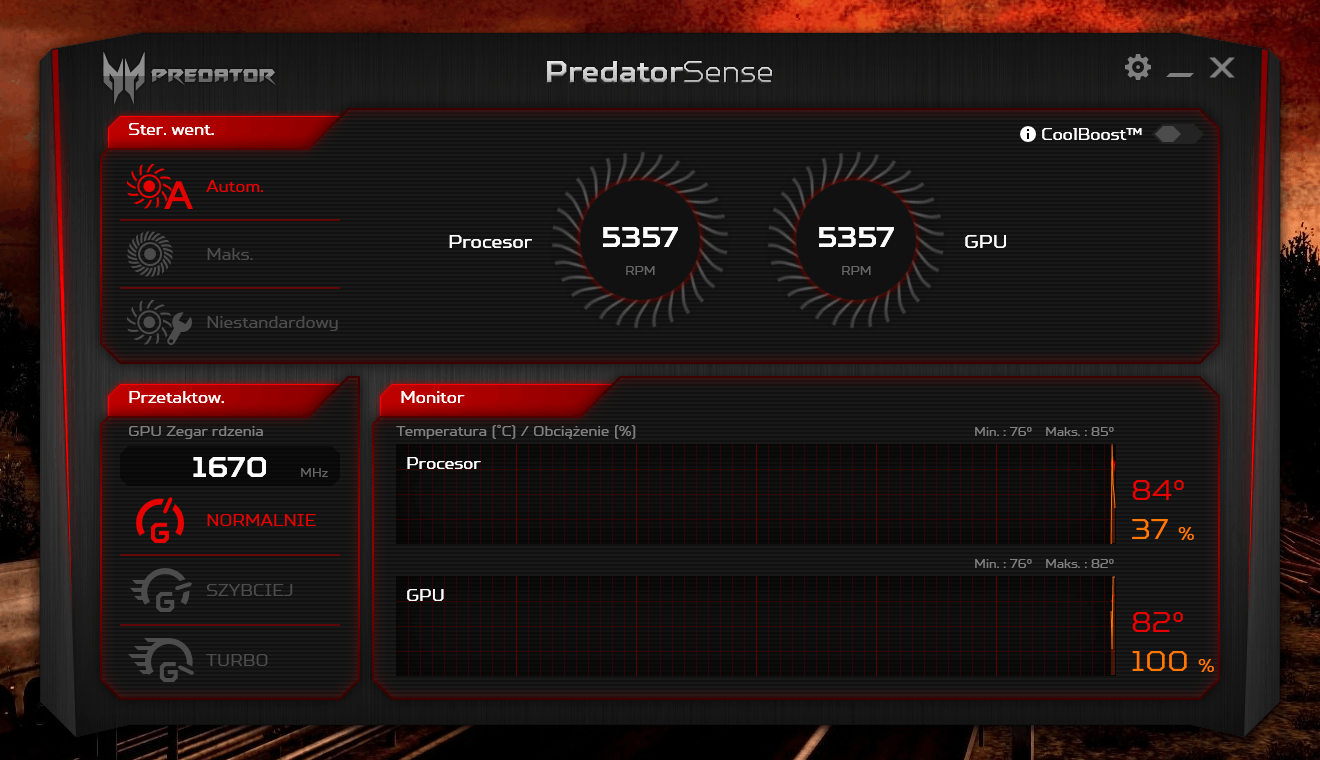
Task: Click Procesor 'Maks.: 85°' text
Action: coord(1079,431)
